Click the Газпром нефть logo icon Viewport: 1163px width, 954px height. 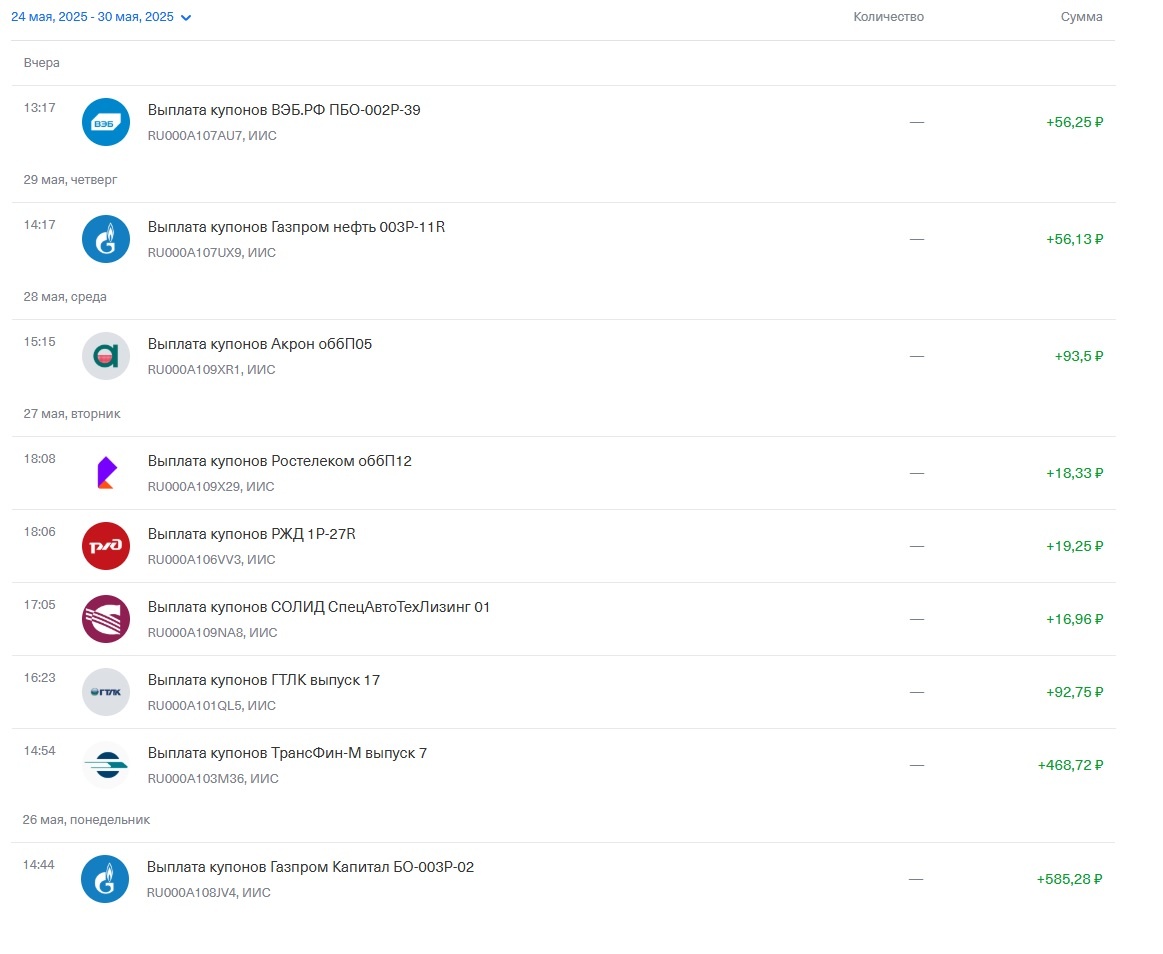click(105, 240)
